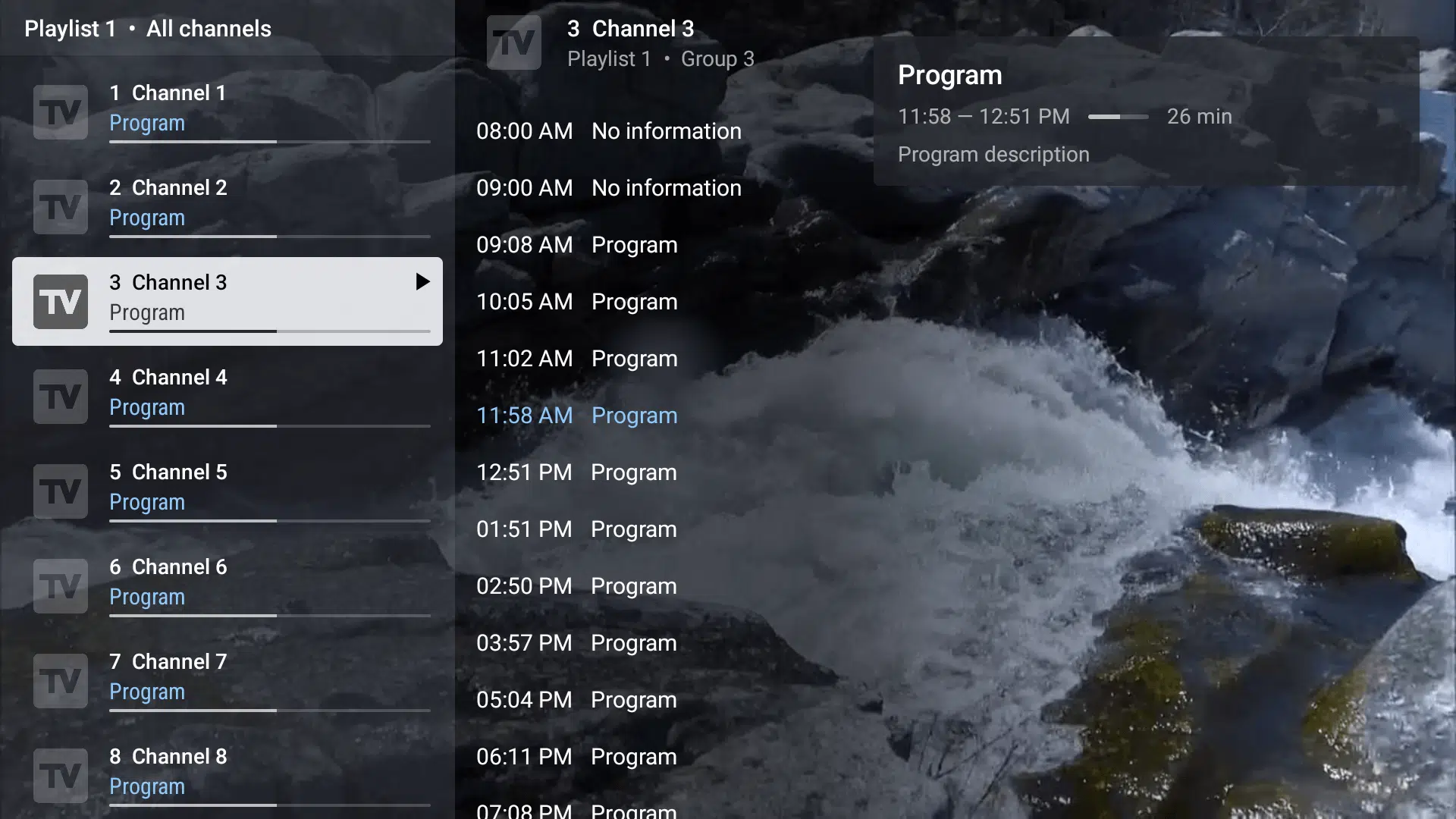Image resolution: width=1456 pixels, height=819 pixels.
Task: Toggle visibility of Channel 3 now playing
Action: [x=421, y=282]
